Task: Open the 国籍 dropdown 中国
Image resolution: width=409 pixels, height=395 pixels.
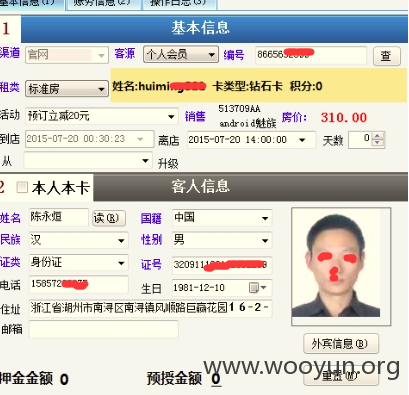Action: click(222, 218)
